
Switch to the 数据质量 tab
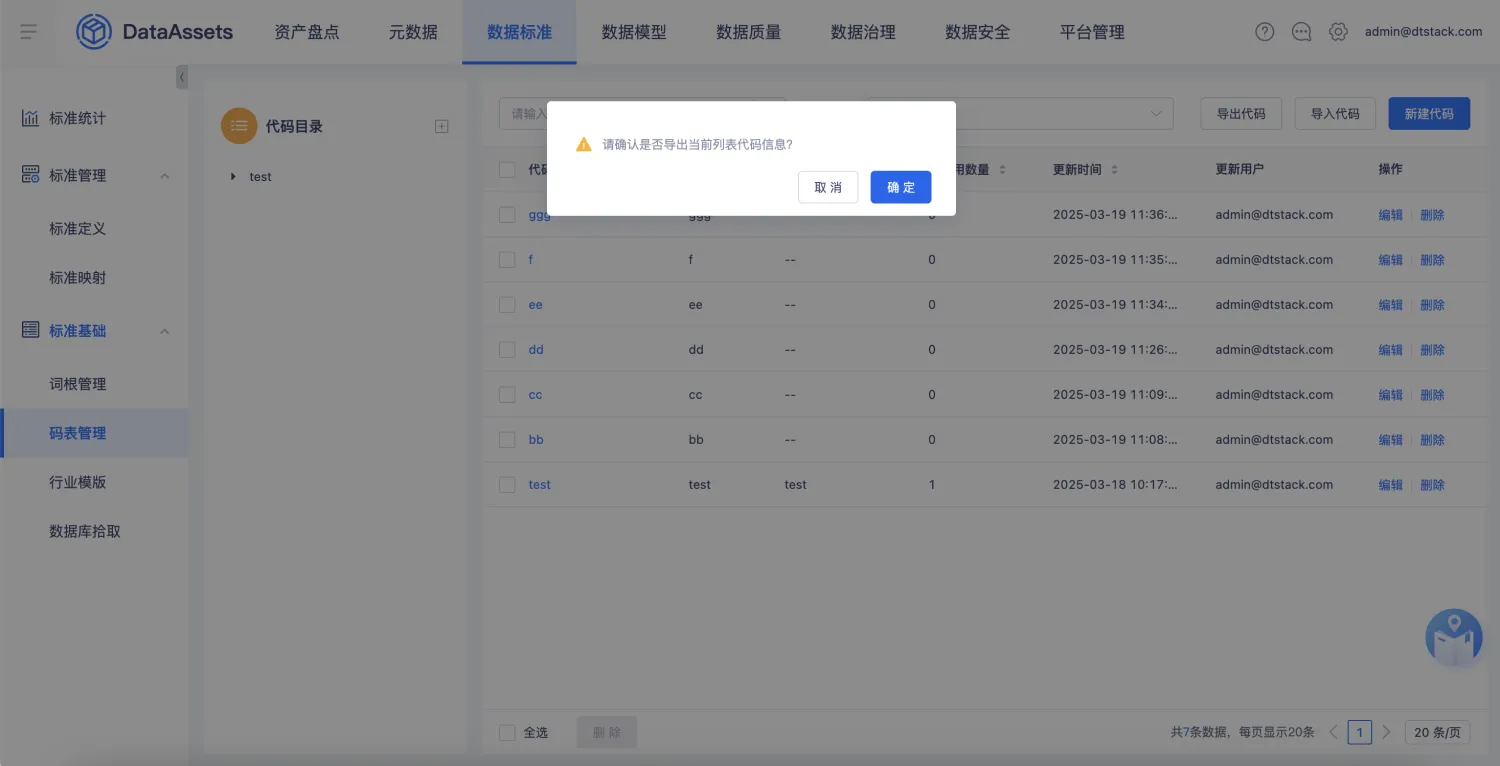tap(749, 32)
